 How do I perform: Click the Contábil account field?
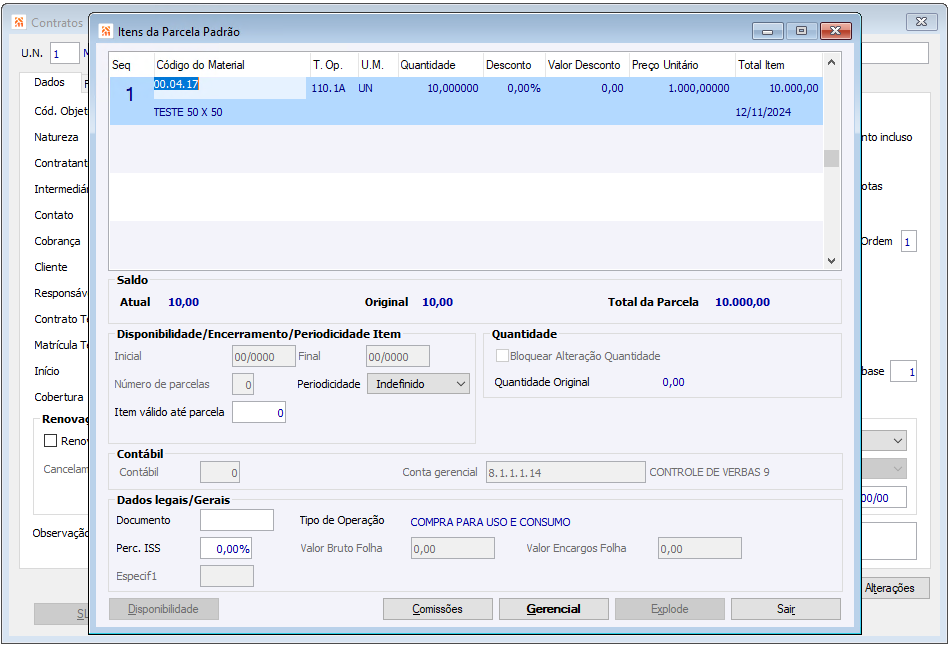tap(220, 472)
